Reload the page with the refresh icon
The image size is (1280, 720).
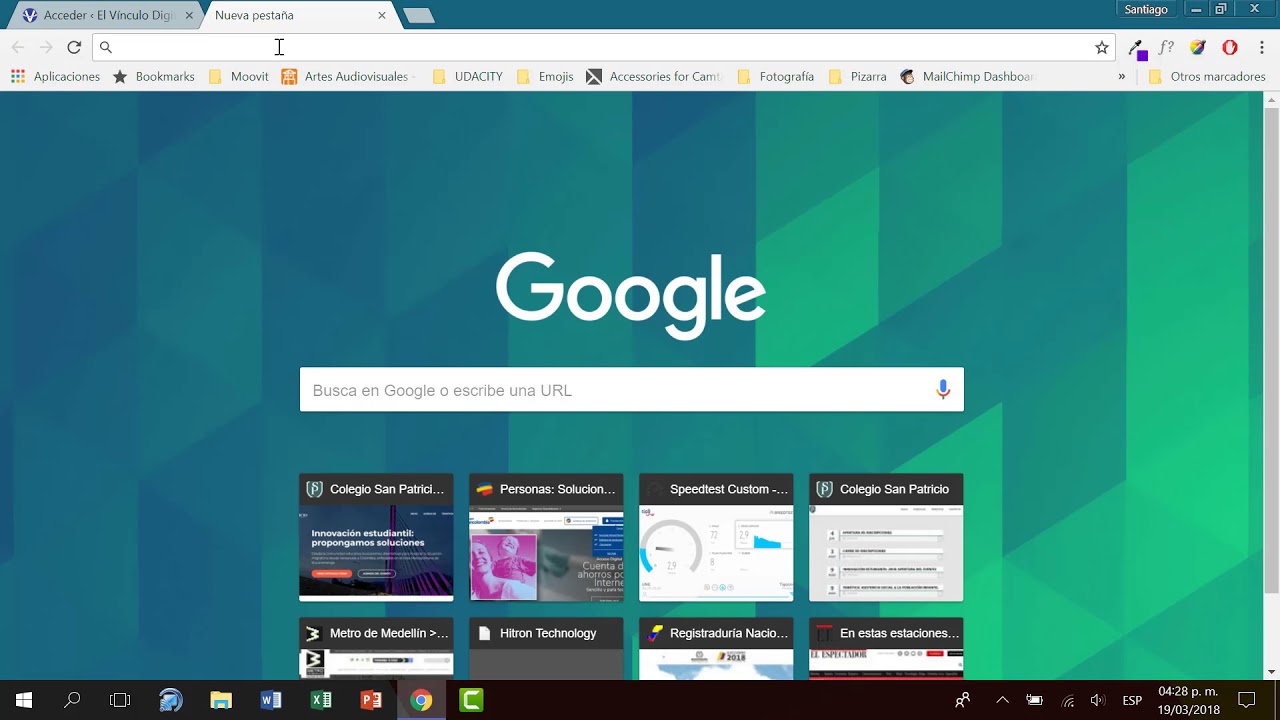click(74, 47)
